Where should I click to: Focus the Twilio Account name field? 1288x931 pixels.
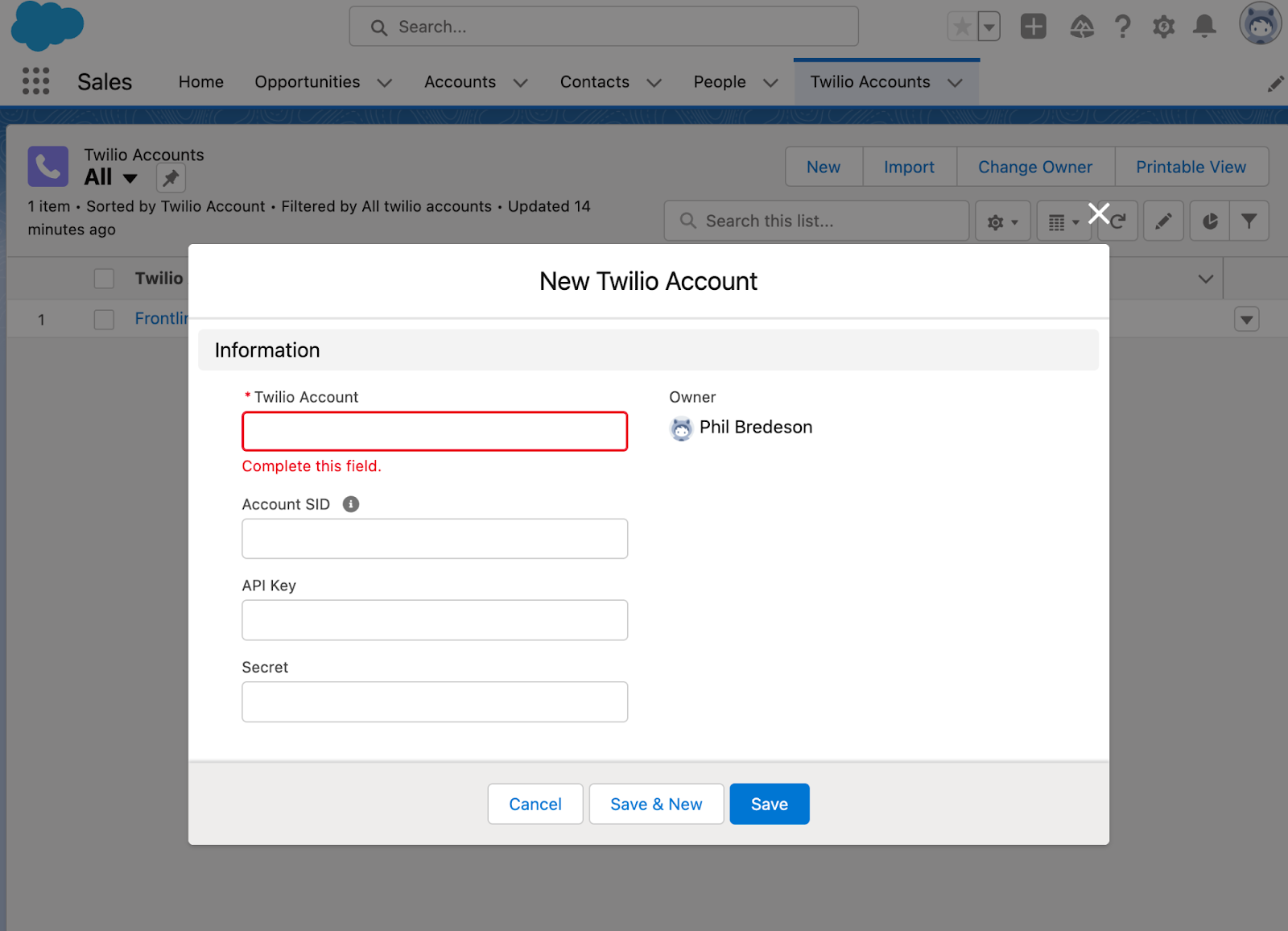pos(435,431)
